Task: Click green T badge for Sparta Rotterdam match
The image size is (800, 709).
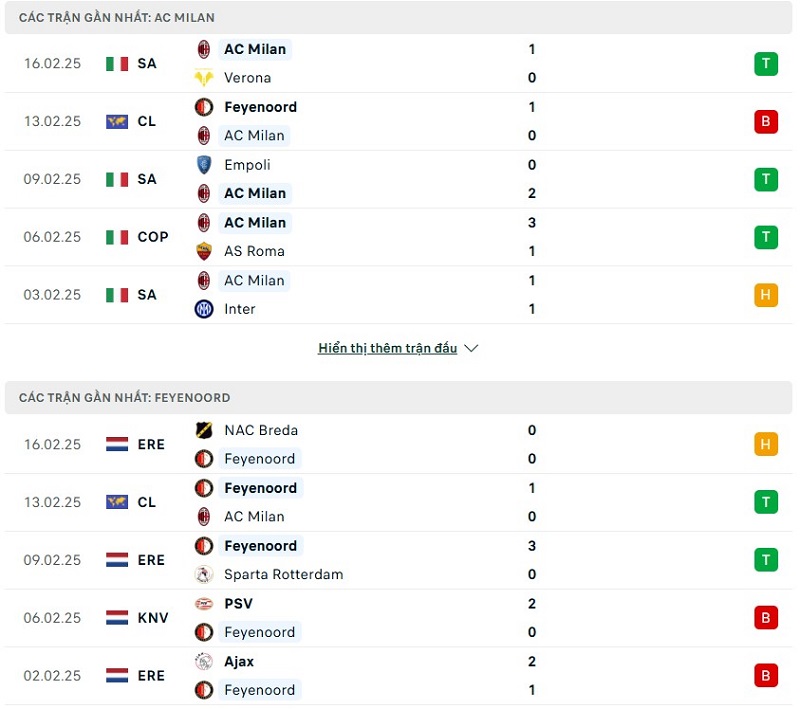Action: pyautogui.click(x=766, y=560)
